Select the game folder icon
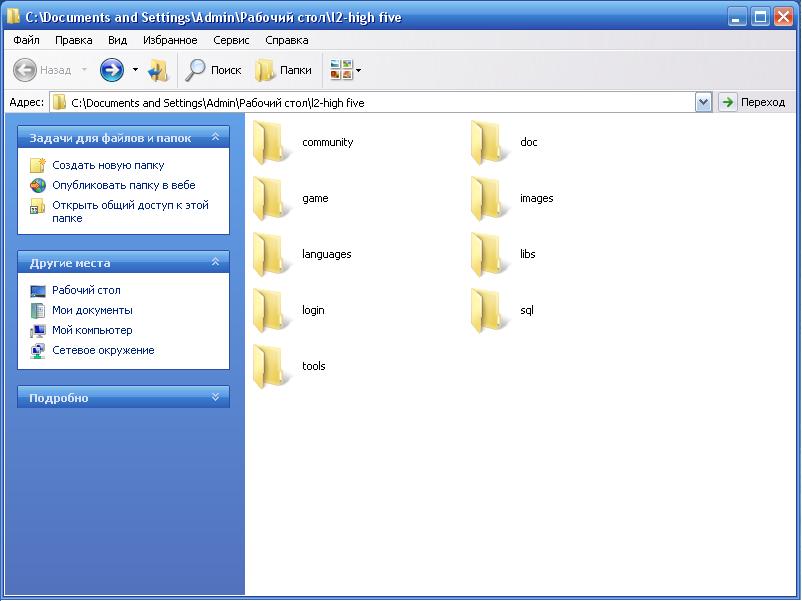The height and width of the screenshot is (601, 802). click(x=270, y=198)
